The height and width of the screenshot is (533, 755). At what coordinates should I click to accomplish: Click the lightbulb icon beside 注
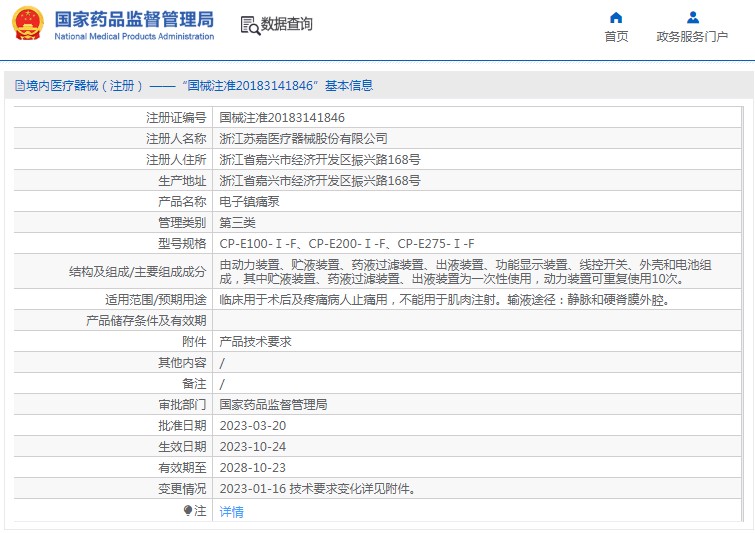point(188,510)
